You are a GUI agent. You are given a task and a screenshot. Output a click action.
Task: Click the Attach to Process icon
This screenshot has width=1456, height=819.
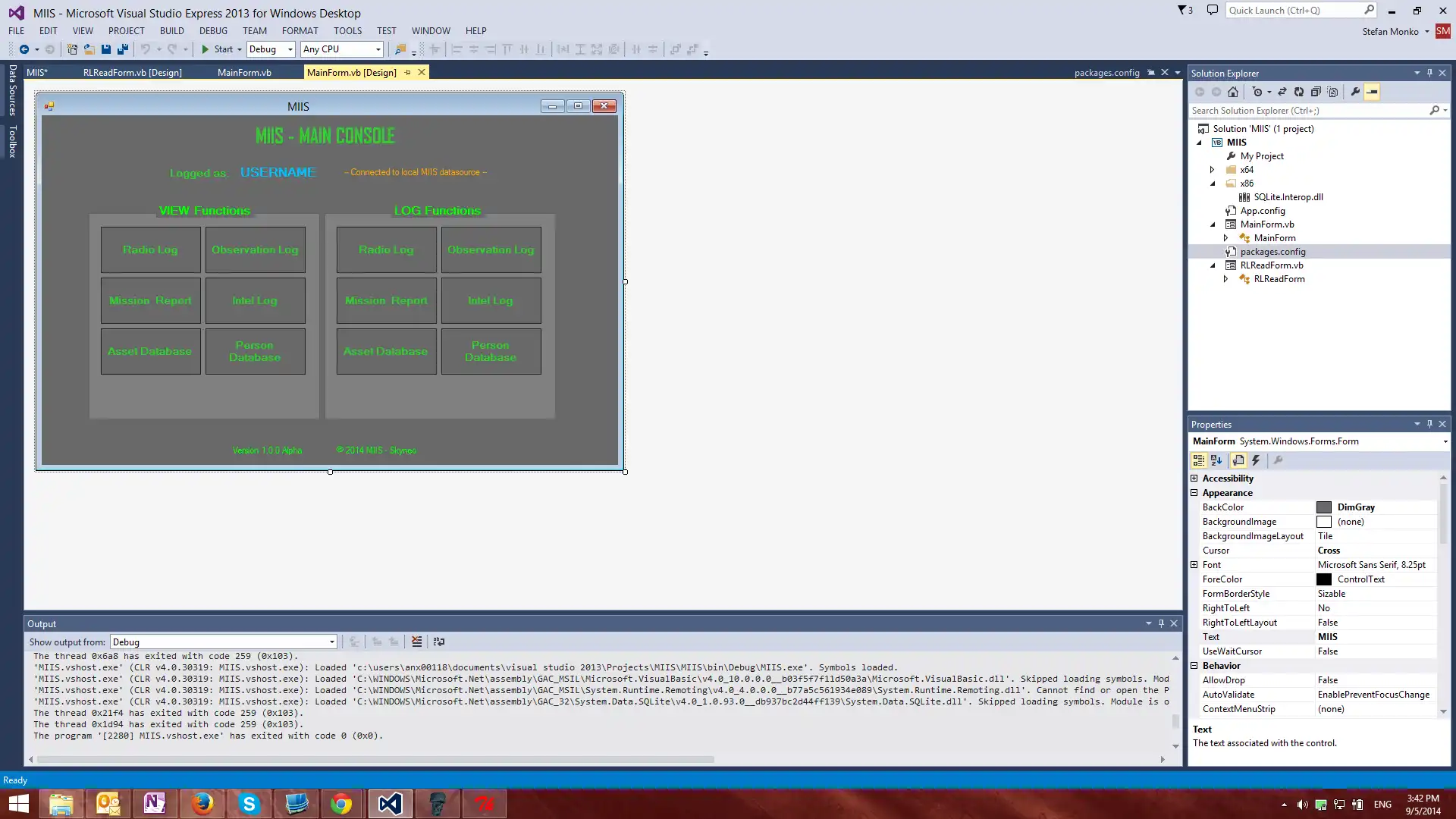tap(399, 49)
